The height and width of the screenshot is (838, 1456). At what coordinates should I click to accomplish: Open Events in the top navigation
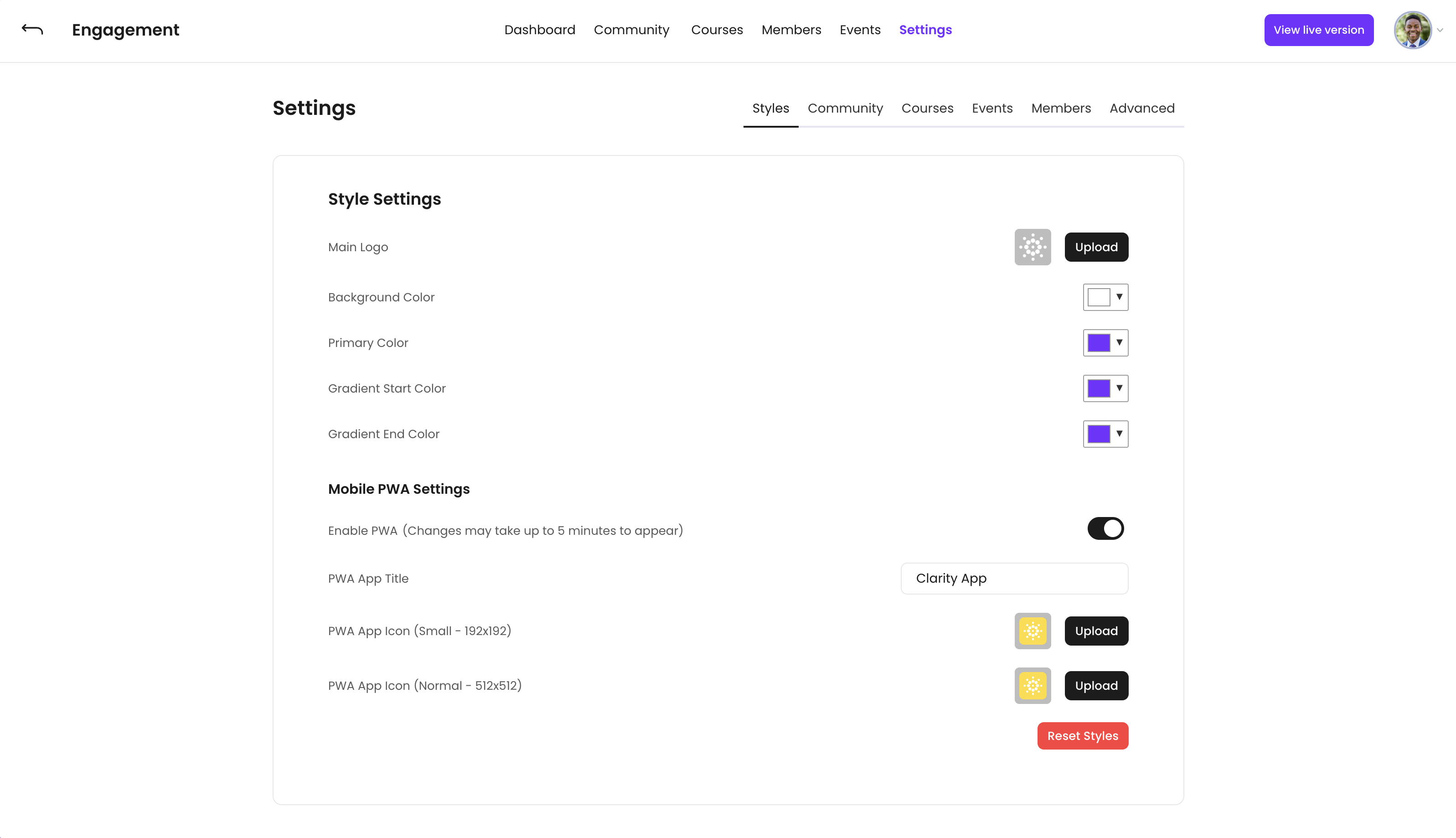pos(859,30)
